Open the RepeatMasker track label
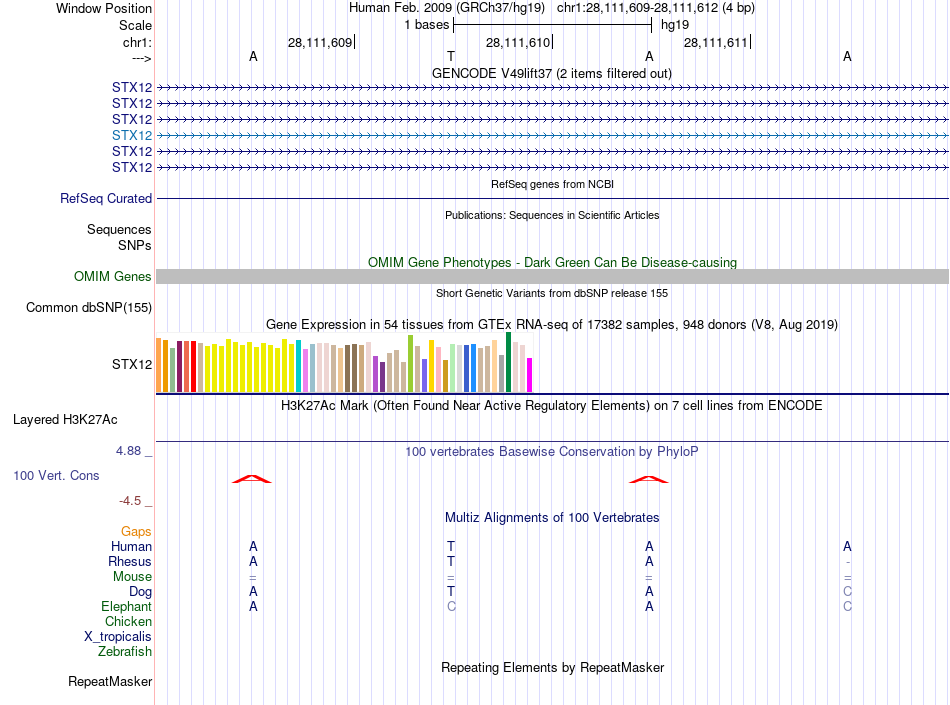Image resolution: width=950 pixels, height=705 pixels. (110, 681)
